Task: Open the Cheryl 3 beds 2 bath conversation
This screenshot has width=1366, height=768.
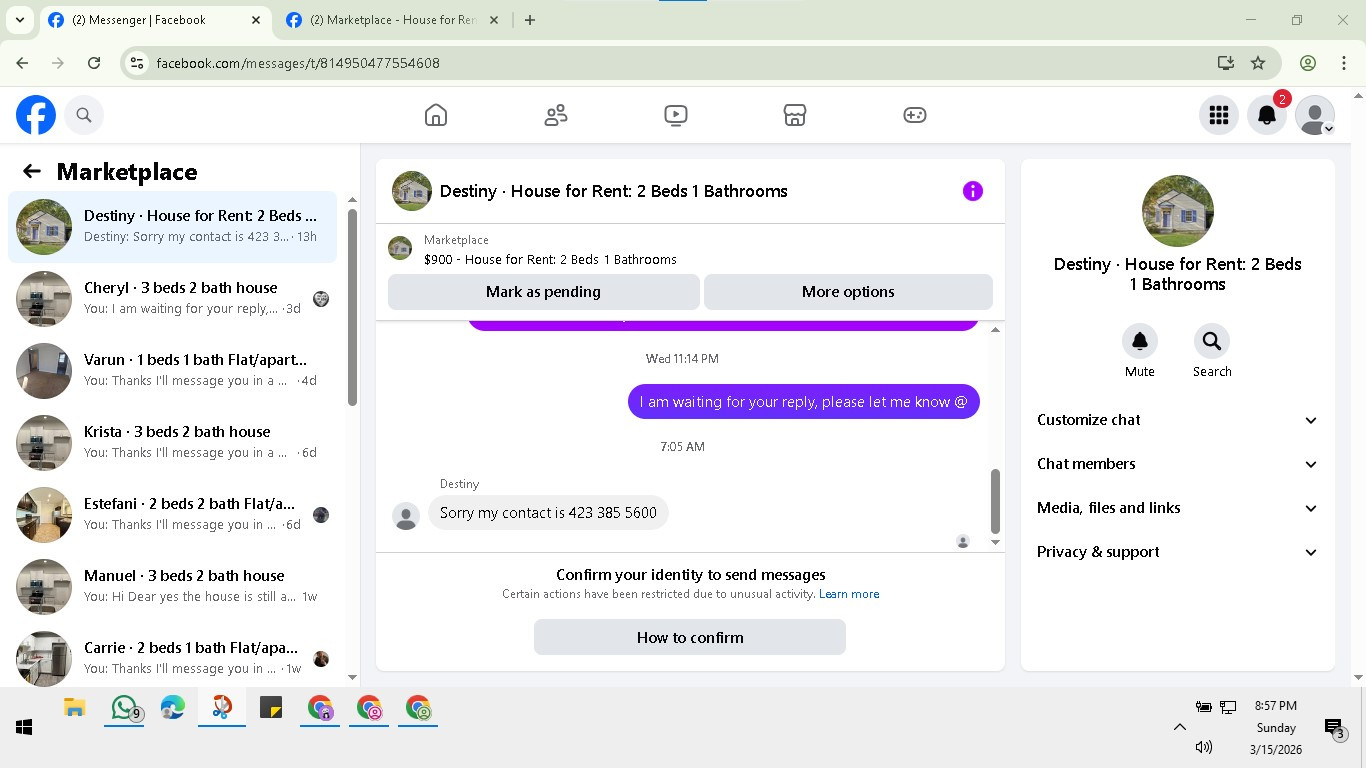Action: 173,299
